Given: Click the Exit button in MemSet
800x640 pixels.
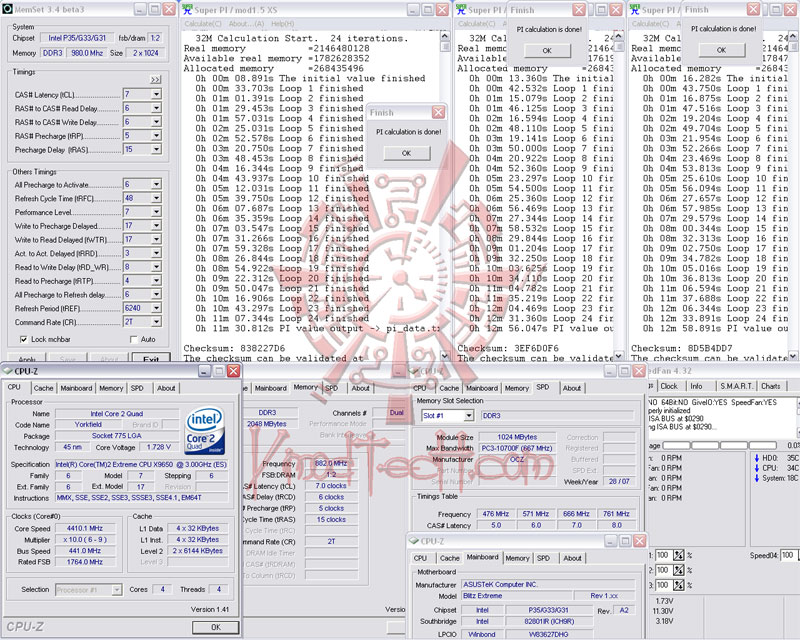Looking at the screenshot, I should point(151,358).
